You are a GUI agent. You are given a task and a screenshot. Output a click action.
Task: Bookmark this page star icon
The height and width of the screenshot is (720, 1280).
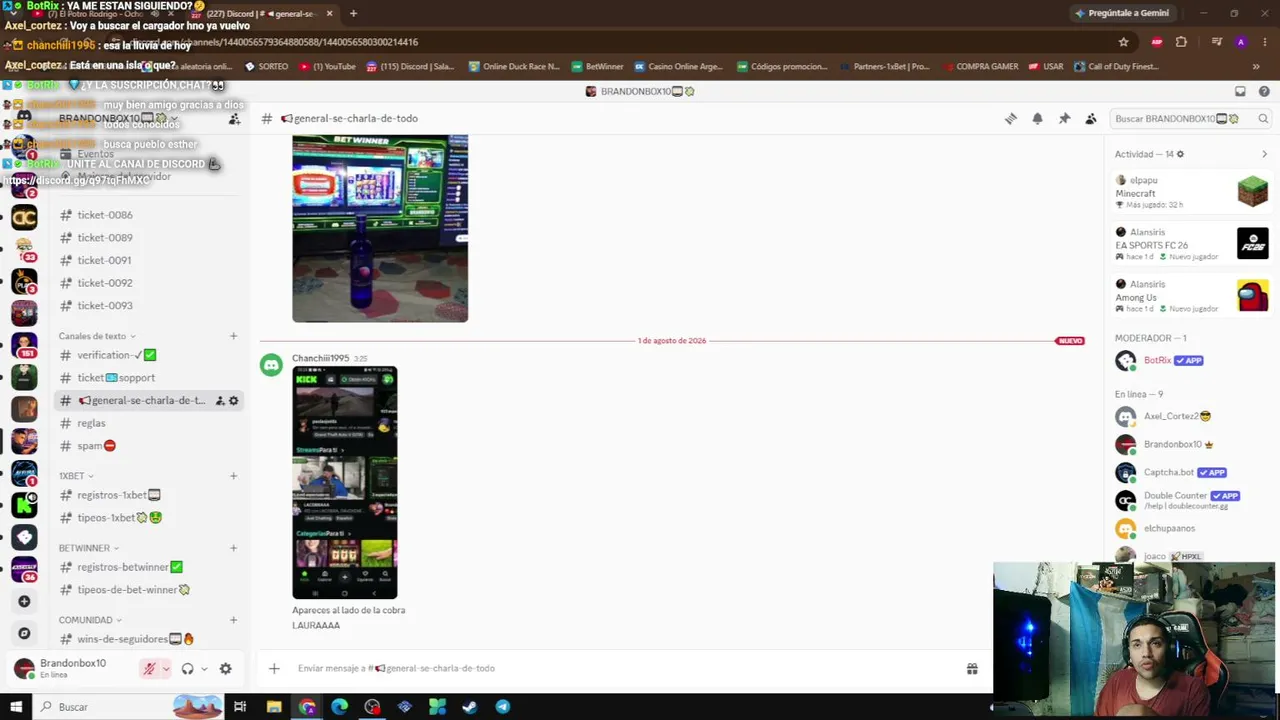(x=1123, y=42)
